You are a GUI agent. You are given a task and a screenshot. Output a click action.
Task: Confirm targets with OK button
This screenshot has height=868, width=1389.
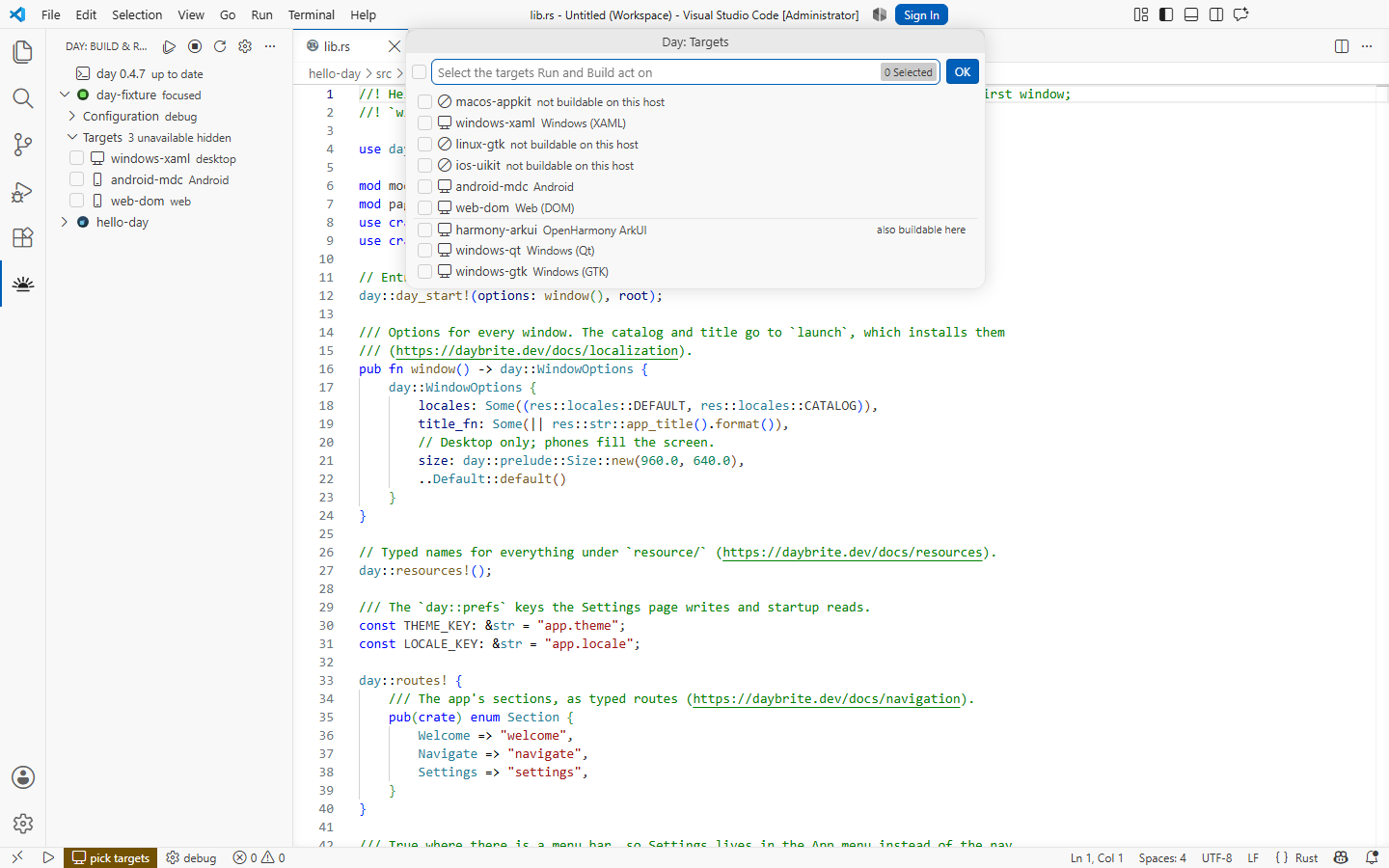pyautogui.click(x=963, y=71)
